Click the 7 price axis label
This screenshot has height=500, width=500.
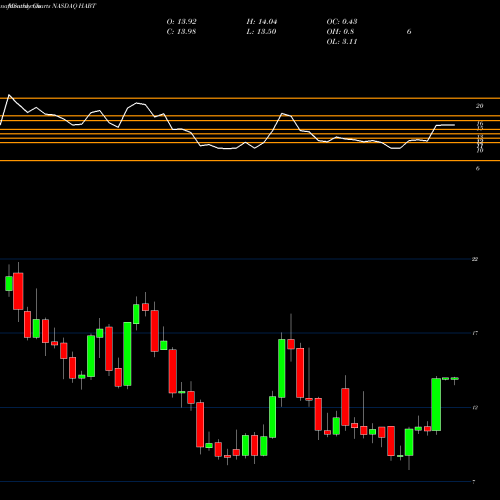[x=474, y=482]
